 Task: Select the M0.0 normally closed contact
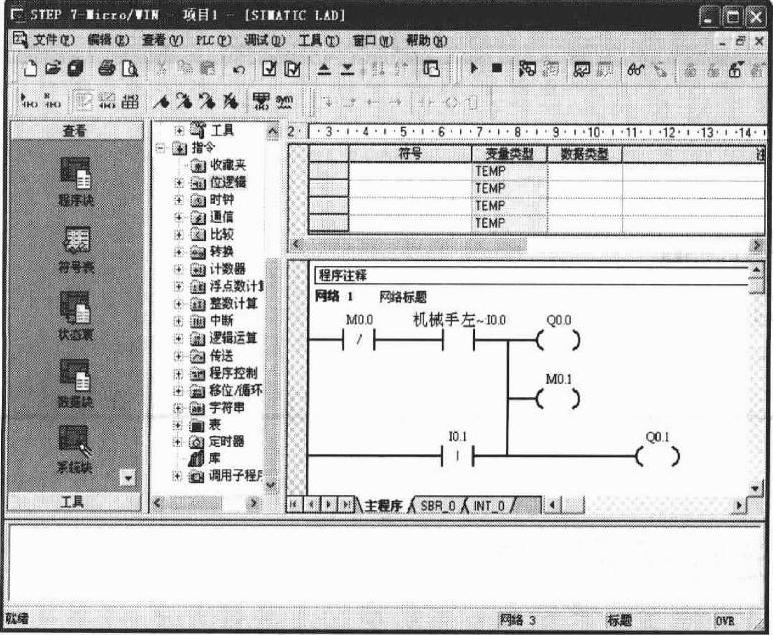[x=359, y=339]
